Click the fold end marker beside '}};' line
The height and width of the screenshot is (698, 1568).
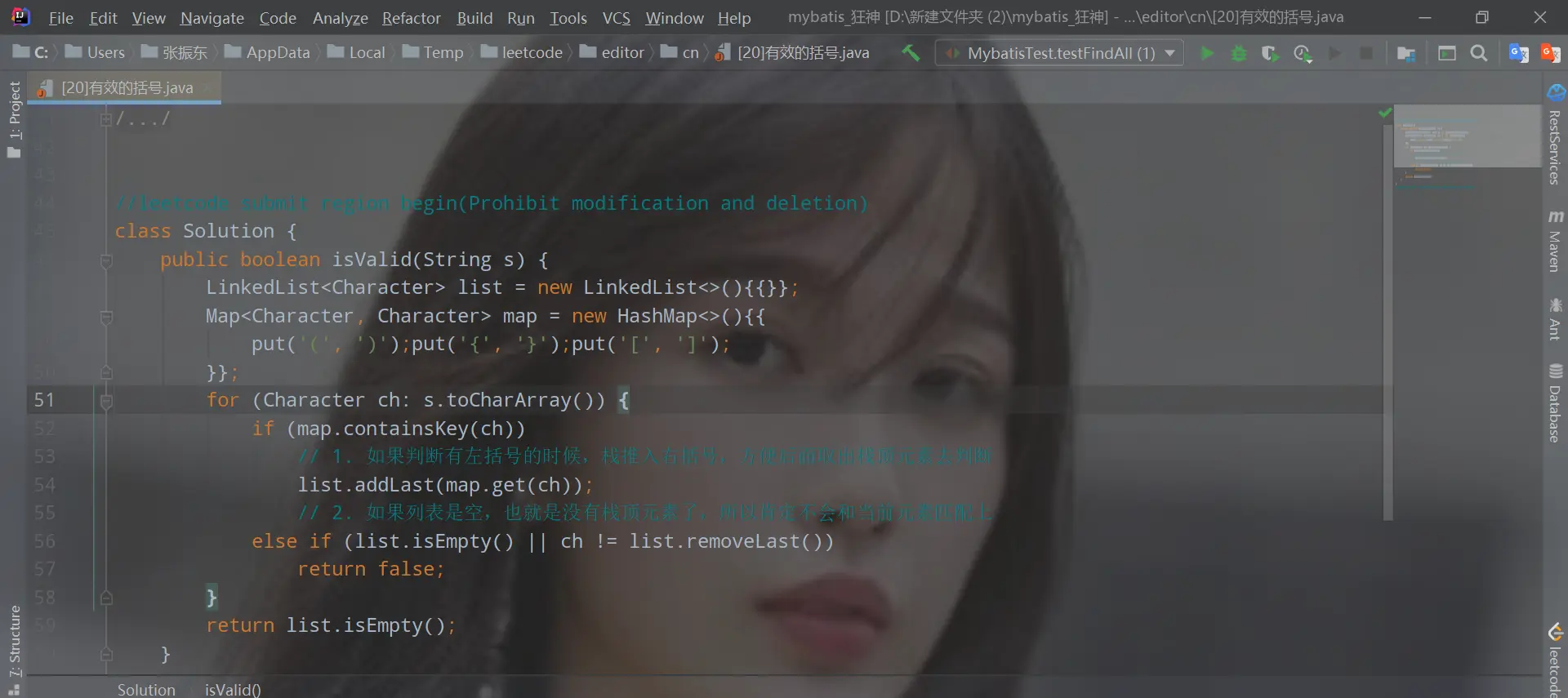click(x=106, y=373)
